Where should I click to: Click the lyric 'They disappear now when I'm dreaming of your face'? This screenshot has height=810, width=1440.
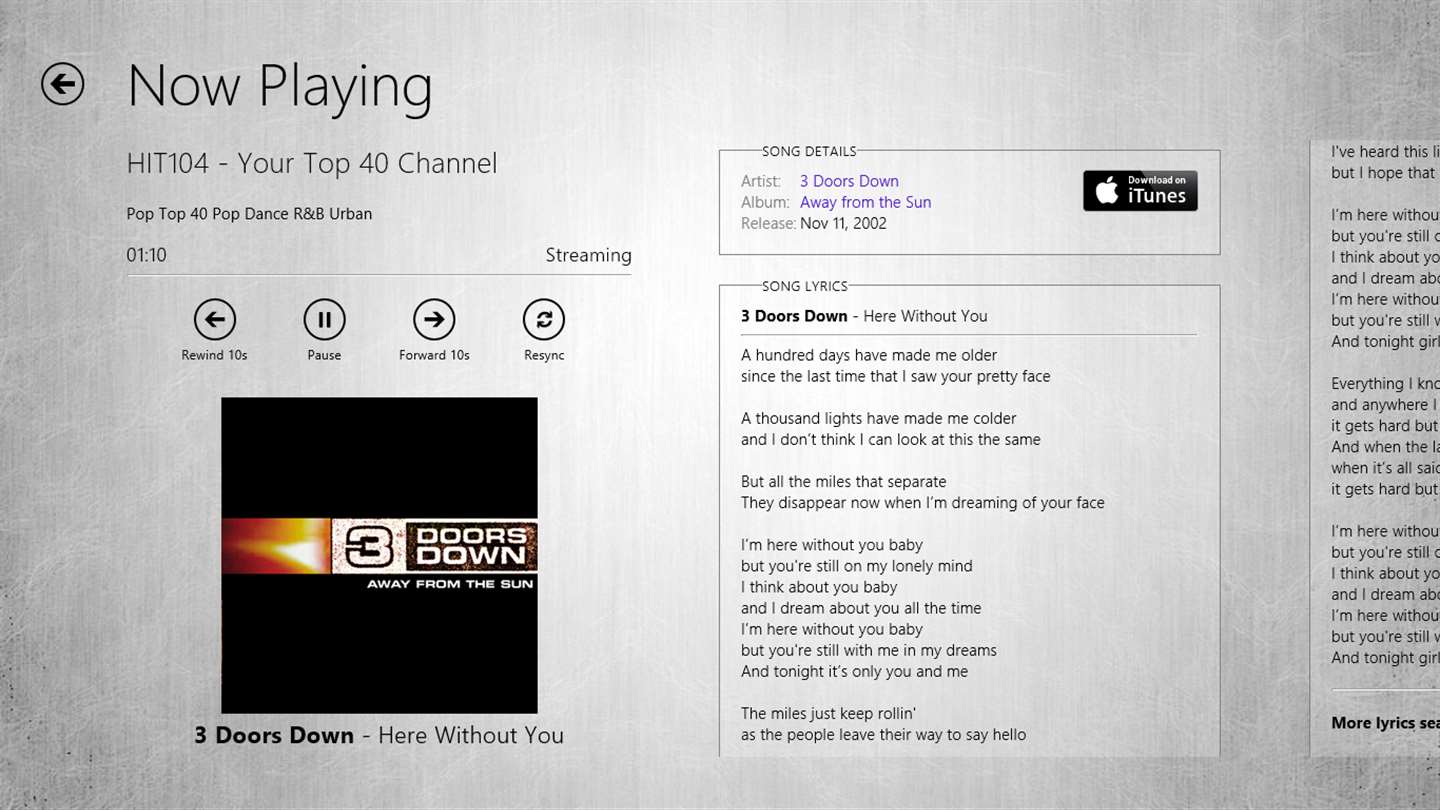pos(922,502)
